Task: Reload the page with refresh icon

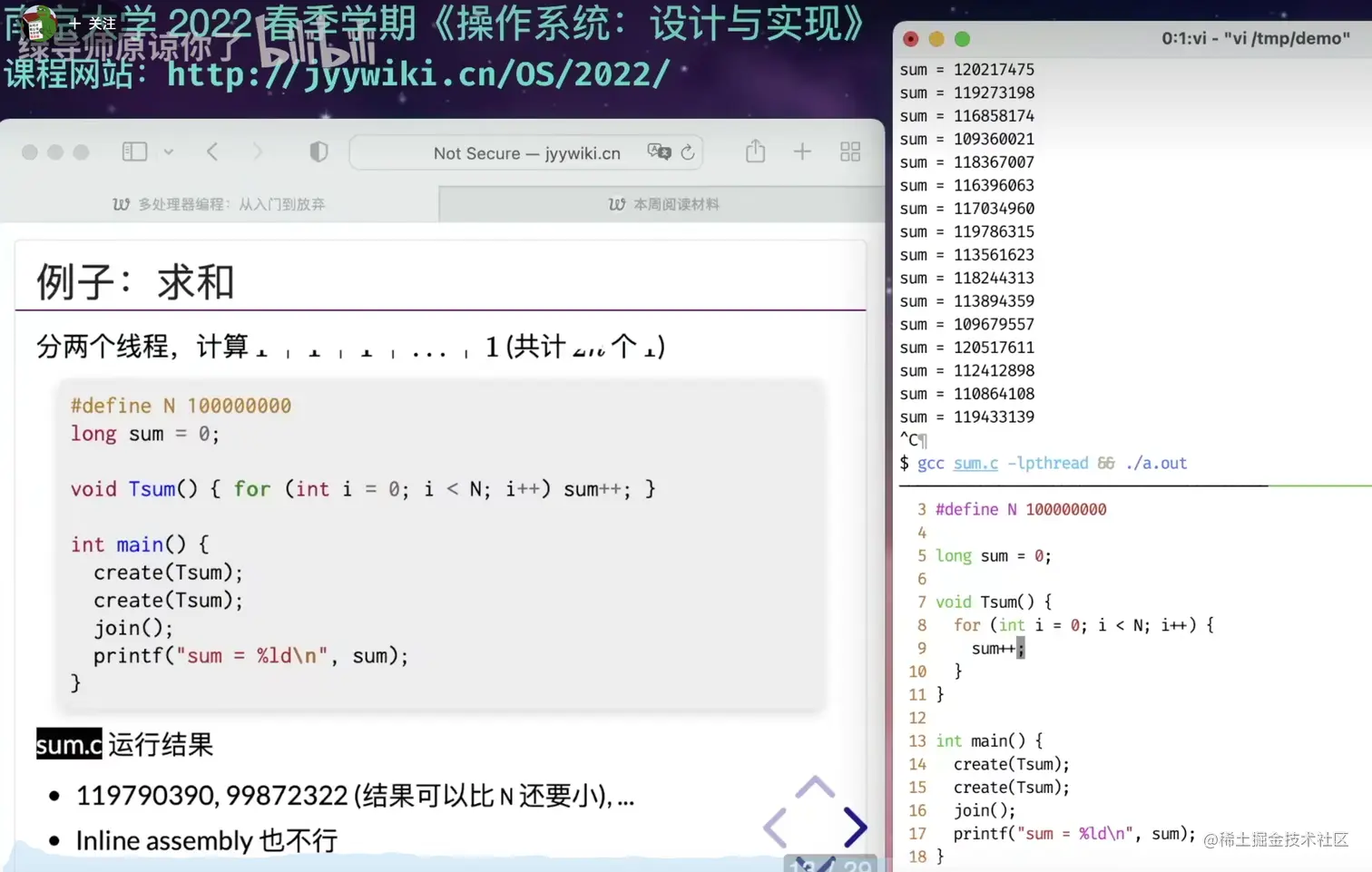Action: click(688, 152)
